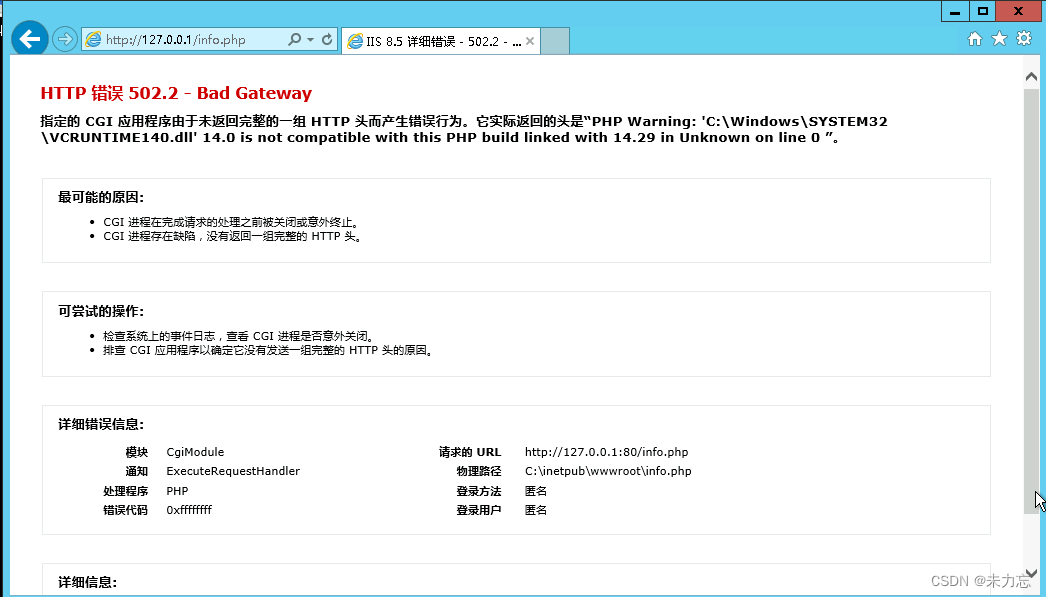Click the error code 0xffffffff

[189, 510]
